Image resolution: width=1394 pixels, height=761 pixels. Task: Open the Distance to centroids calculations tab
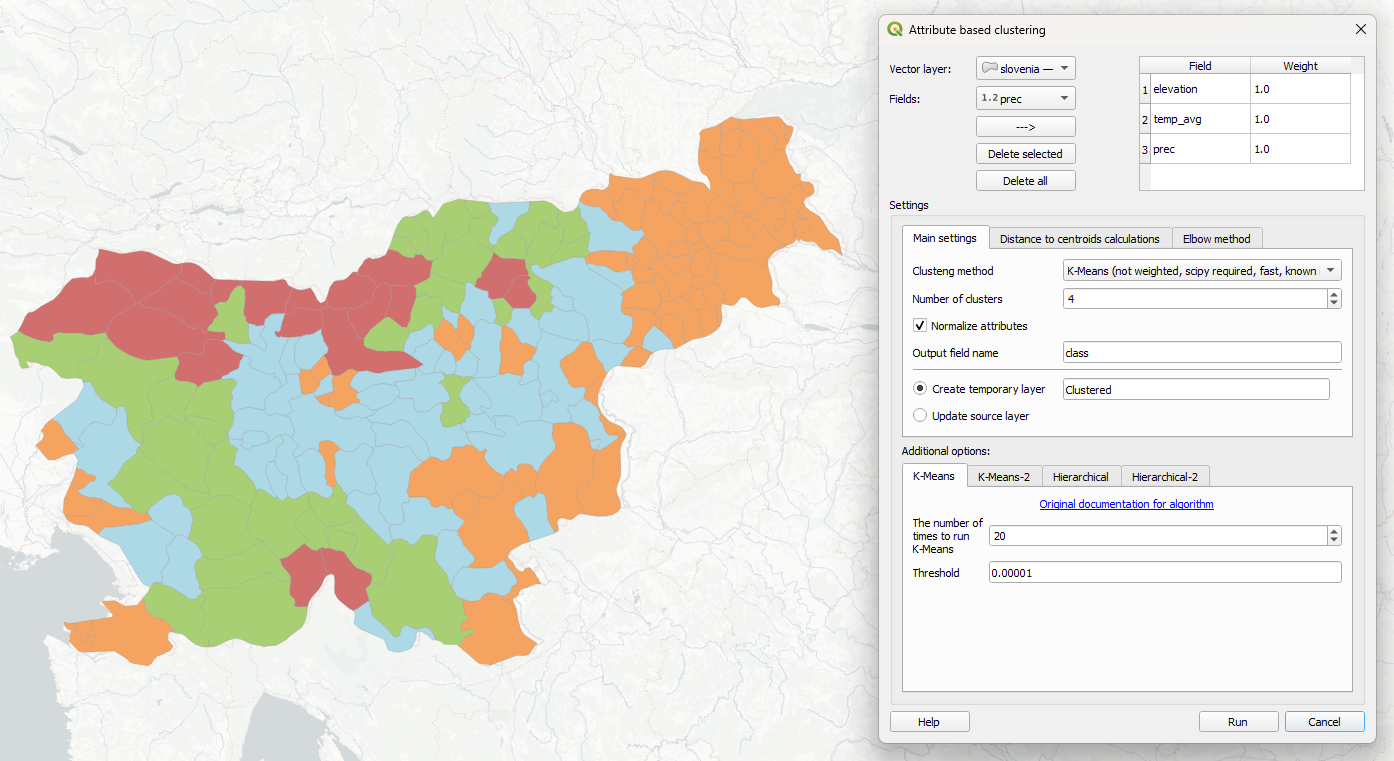pyautogui.click(x=1080, y=238)
